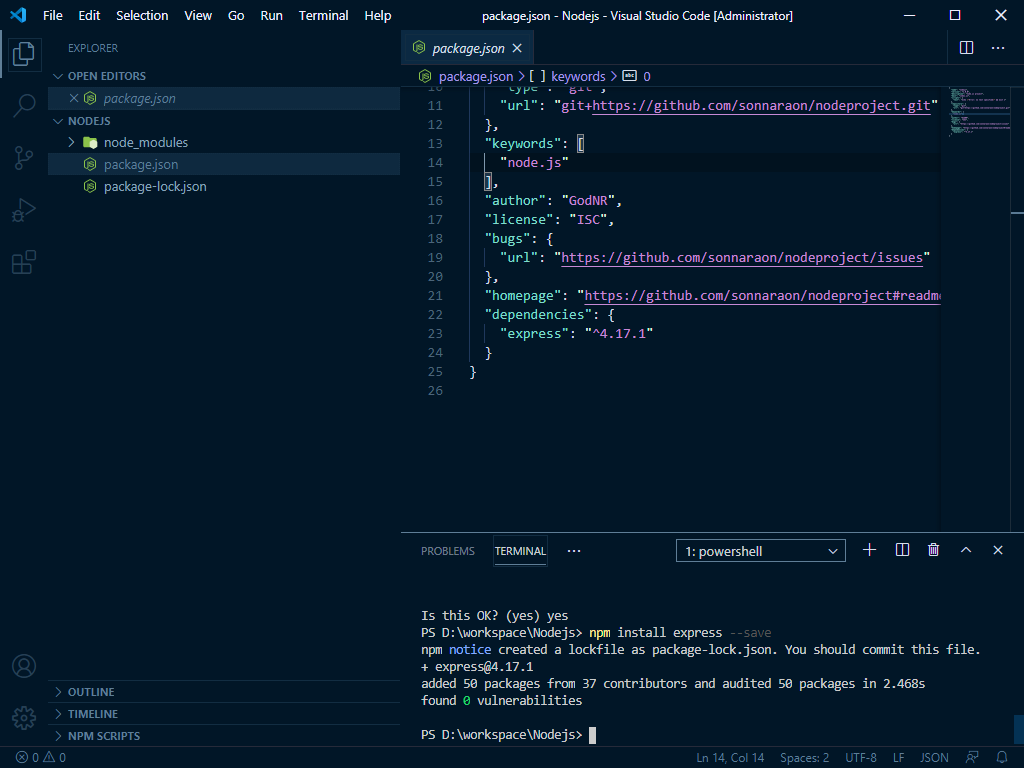Collapse the Open Editors section
The image size is (1024, 768).
point(58,76)
